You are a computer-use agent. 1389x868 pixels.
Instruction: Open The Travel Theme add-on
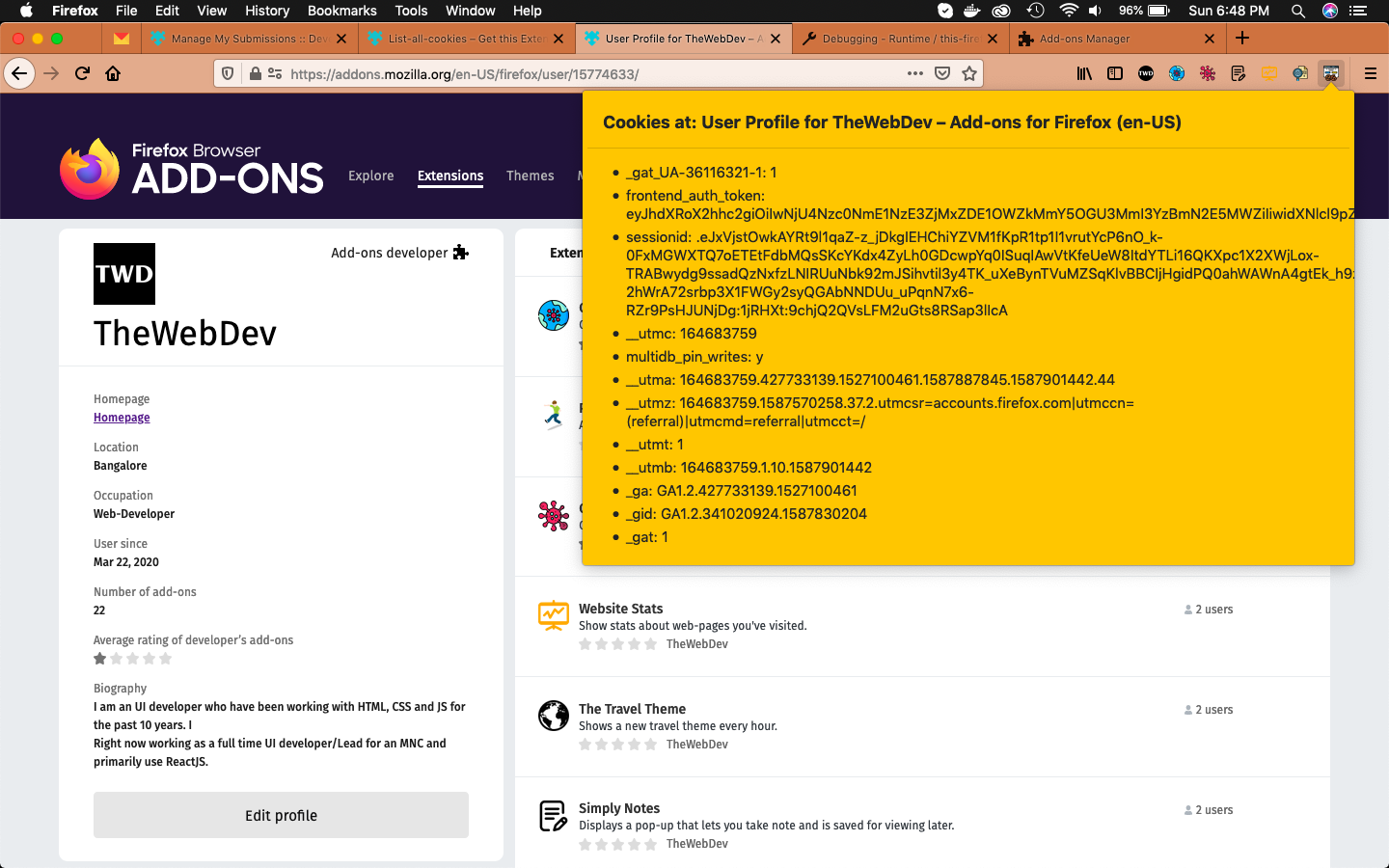tap(632, 709)
